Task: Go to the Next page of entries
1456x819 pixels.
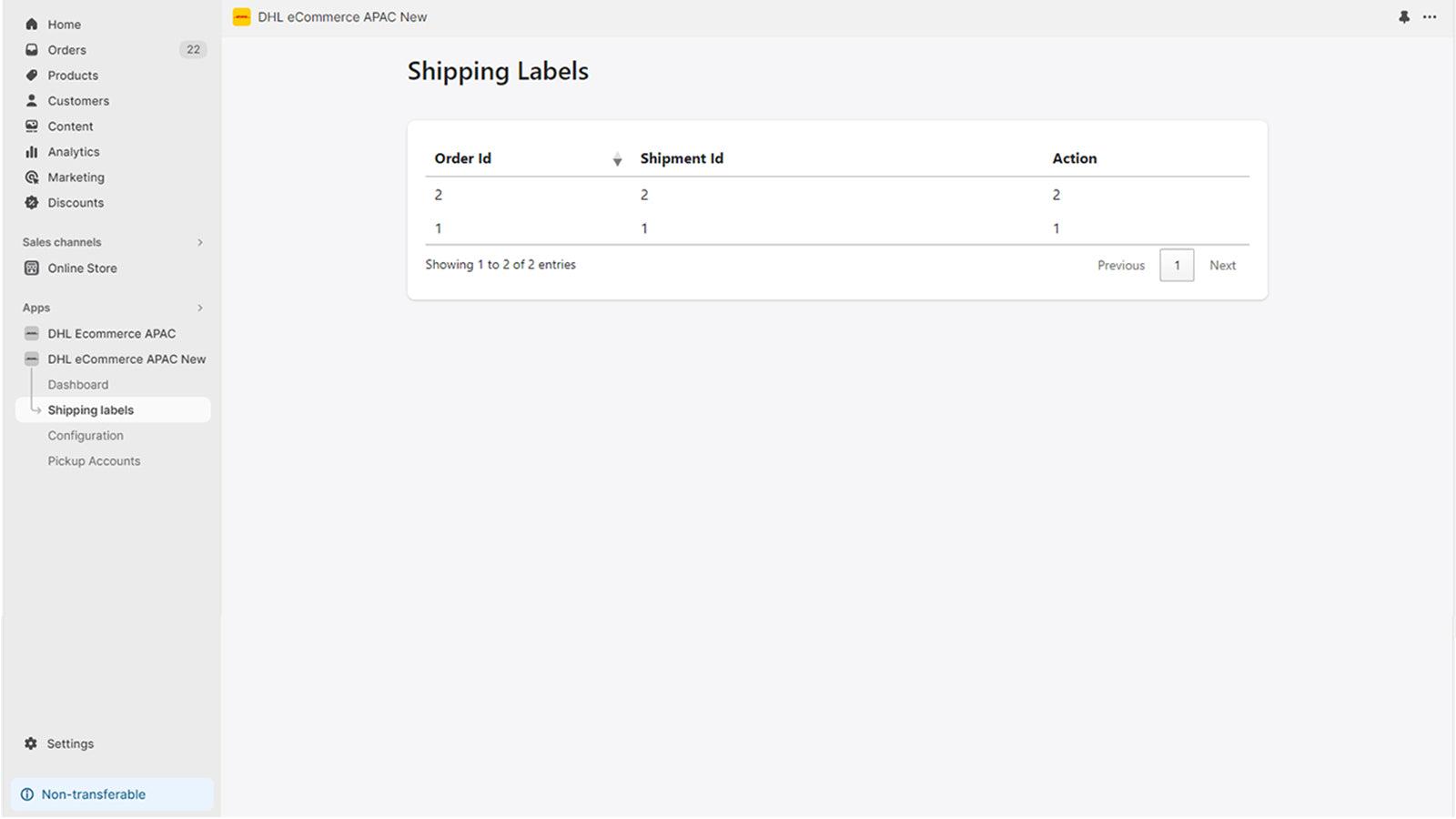Action: click(x=1222, y=266)
